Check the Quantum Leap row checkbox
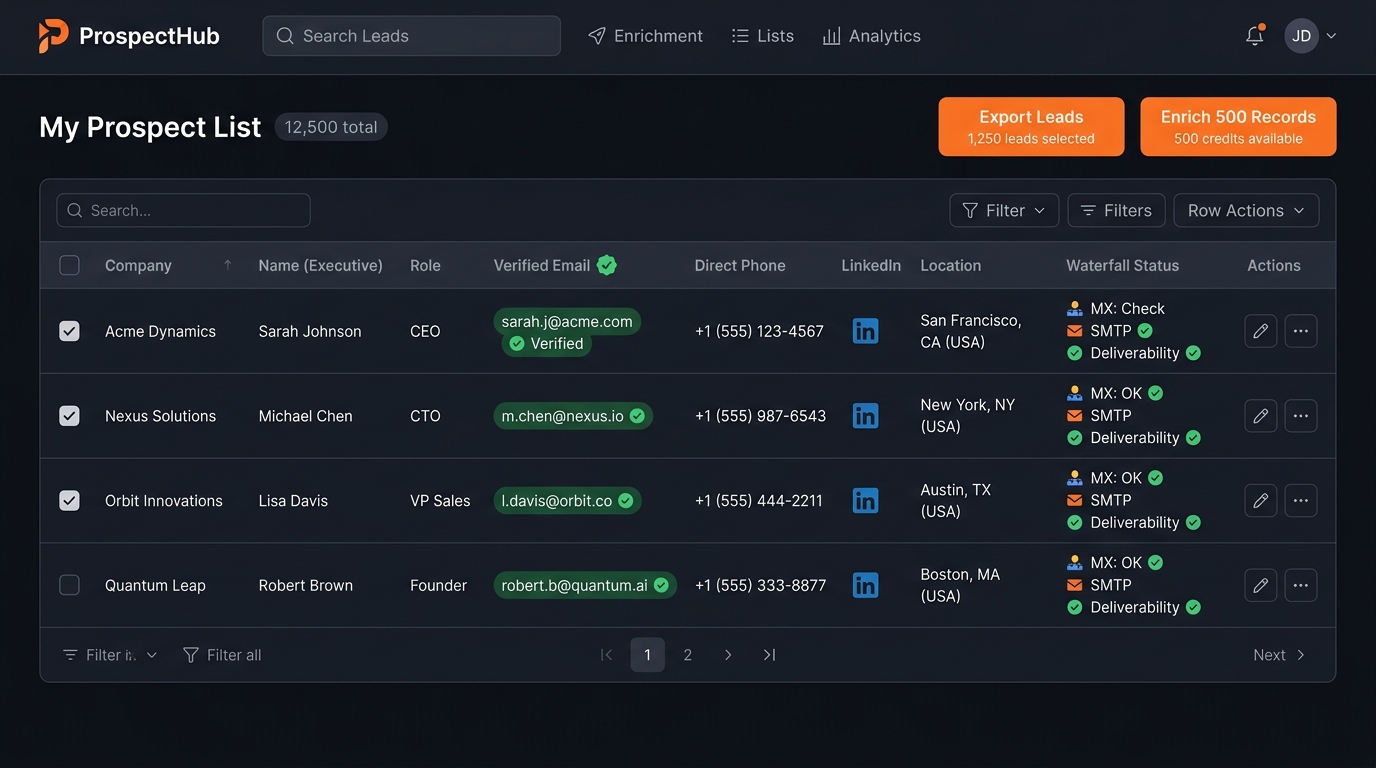 click(69, 585)
